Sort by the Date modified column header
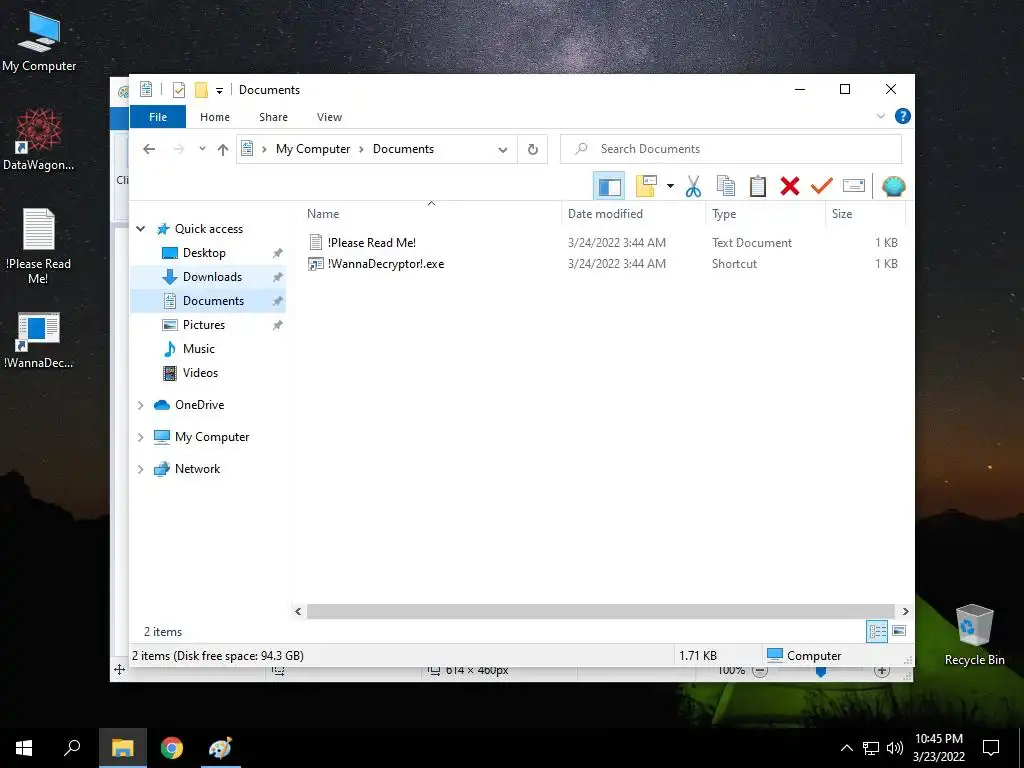 [633, 214]
